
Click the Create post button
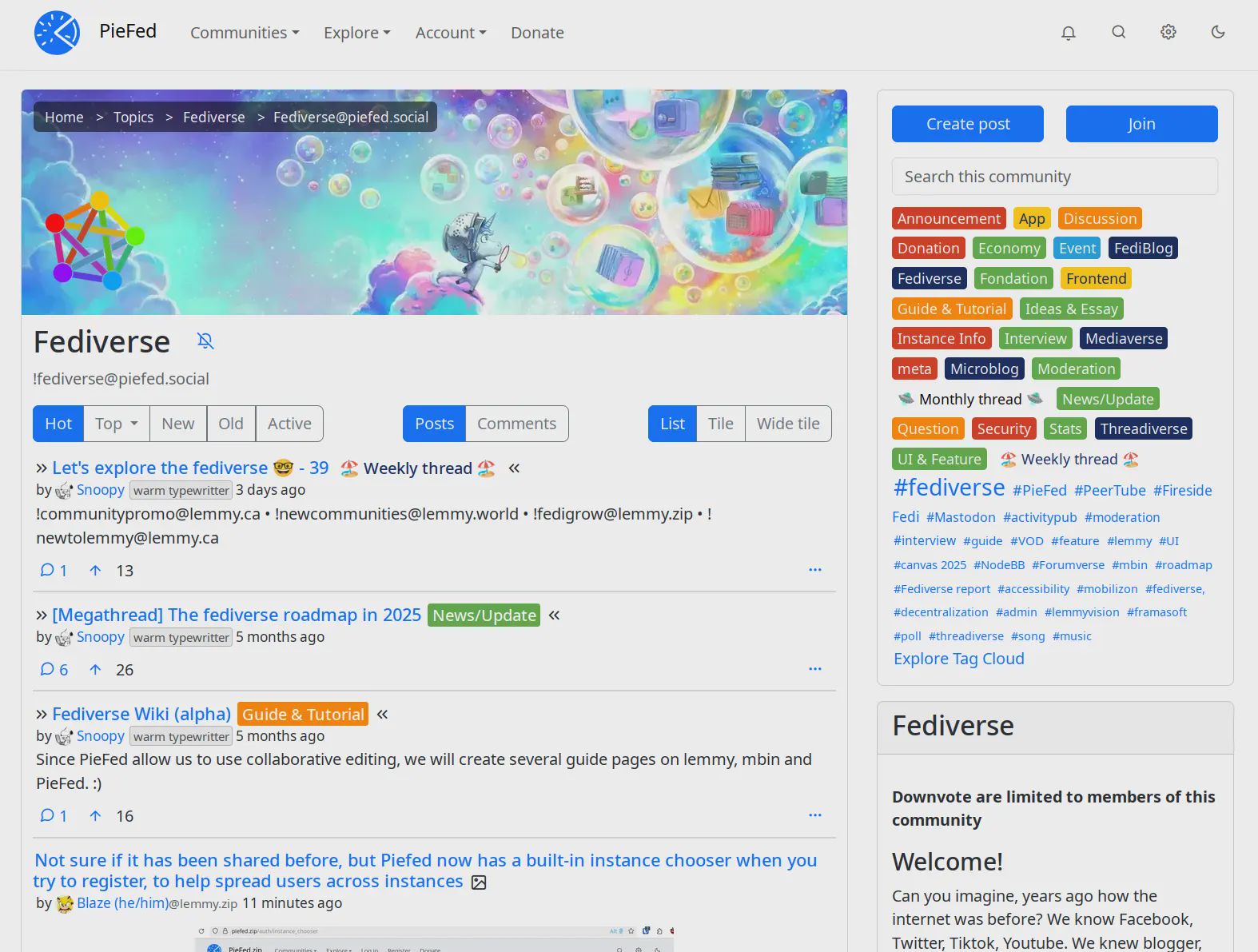tap(967, 124)
